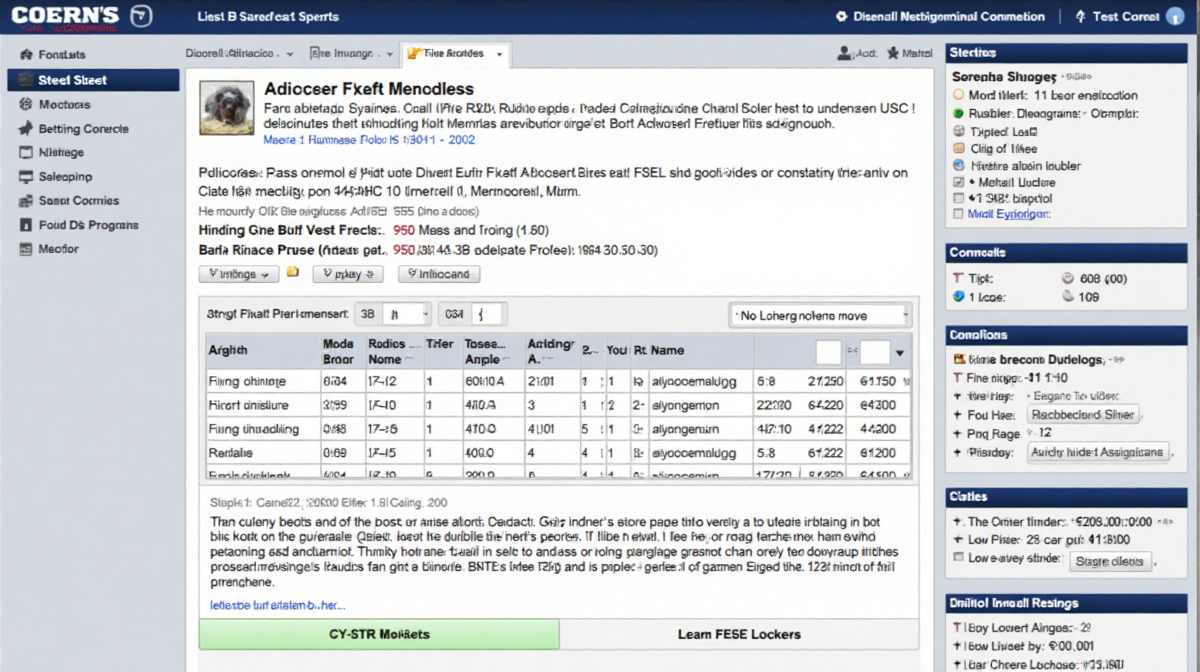
Task: Click the Foud Ds Programs sidebar icon
Action: click(x=25, y=225)
